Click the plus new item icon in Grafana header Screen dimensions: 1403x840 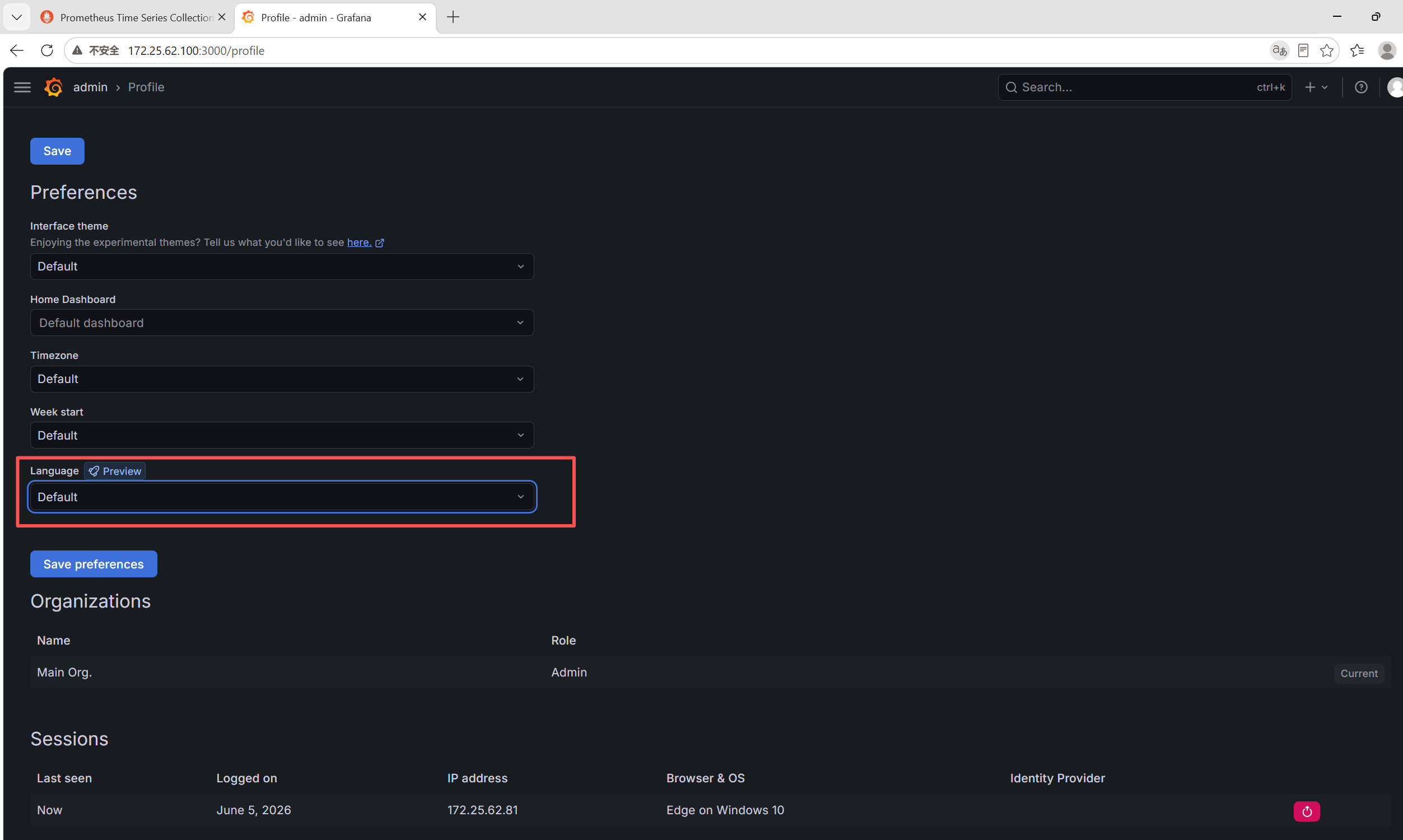click(1316, 87)
